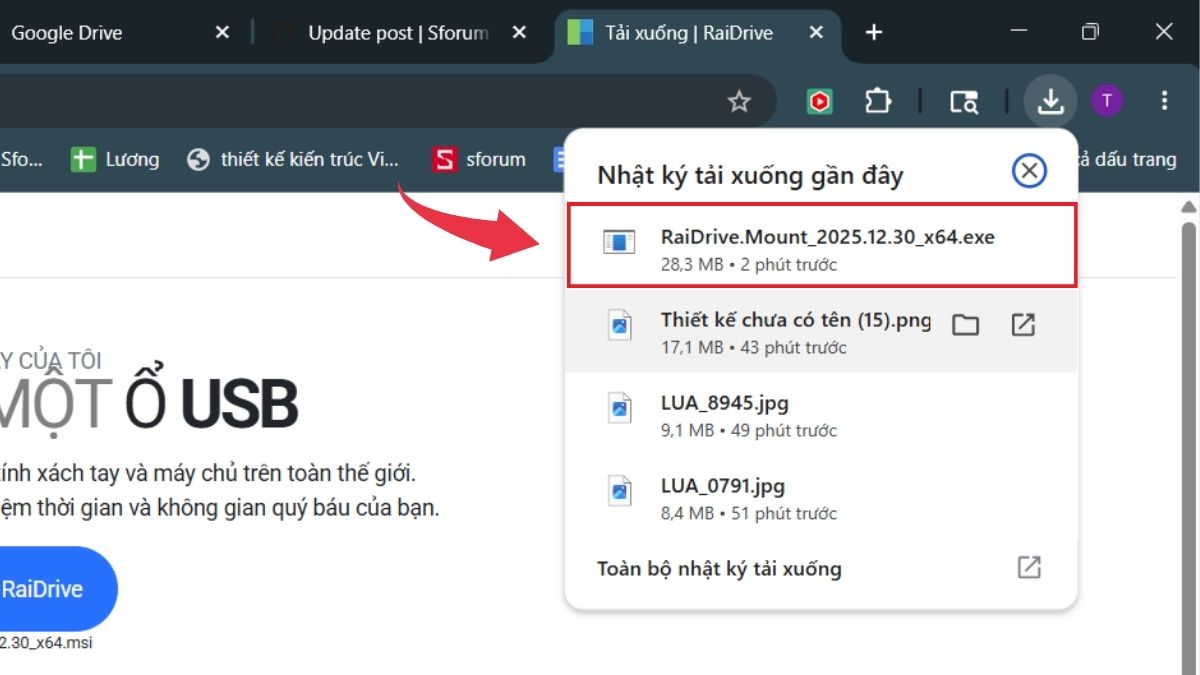The height and width of the screenshot is (675, 1200).
Task: Open the bookmark ending in dấu trang
Action: (1128, 159)
